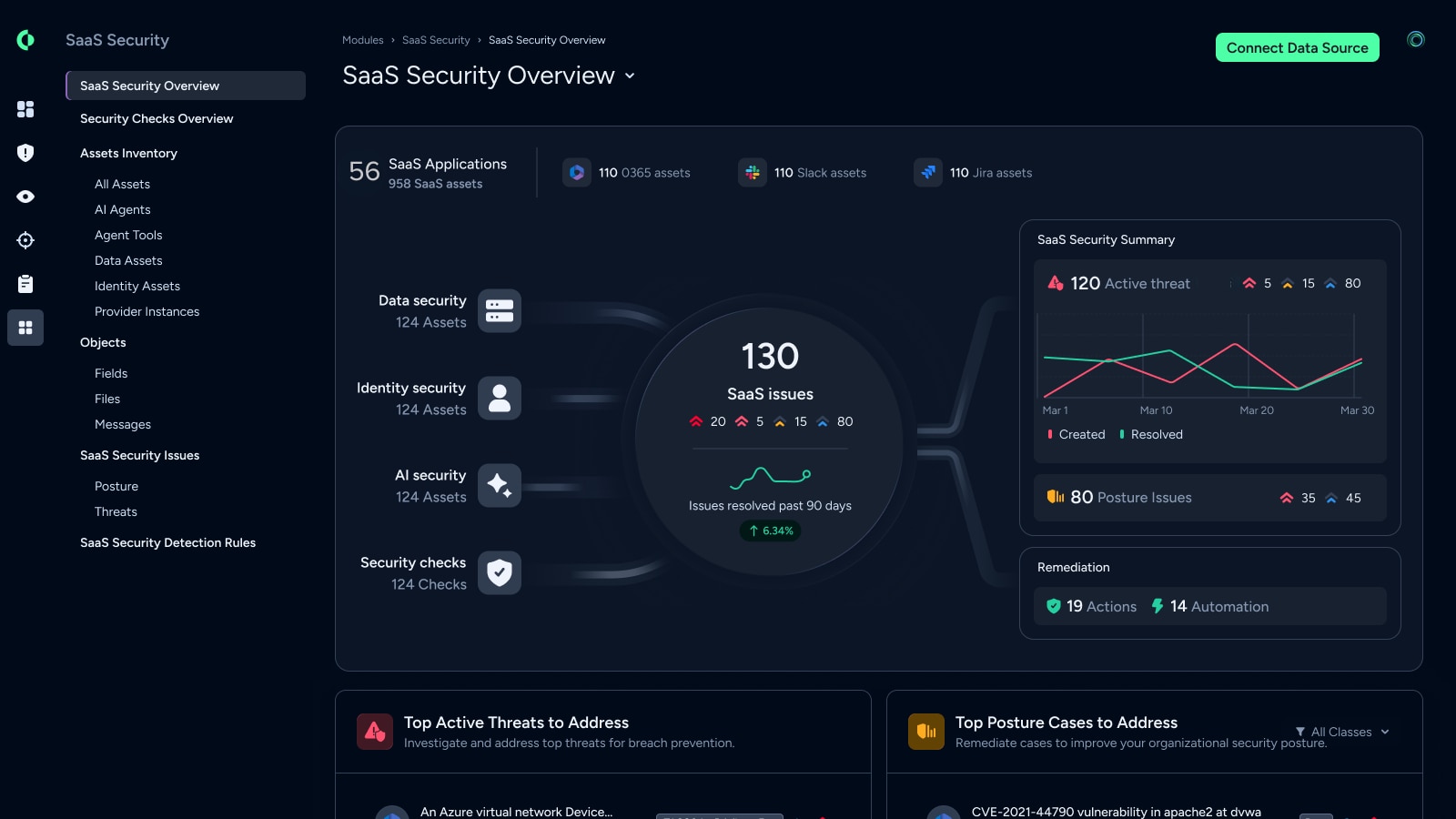Open the dashboard grid icon in sidebar
Viewport: 1456px width, 819px height.
pyautogui.click(x=25, y=109)
